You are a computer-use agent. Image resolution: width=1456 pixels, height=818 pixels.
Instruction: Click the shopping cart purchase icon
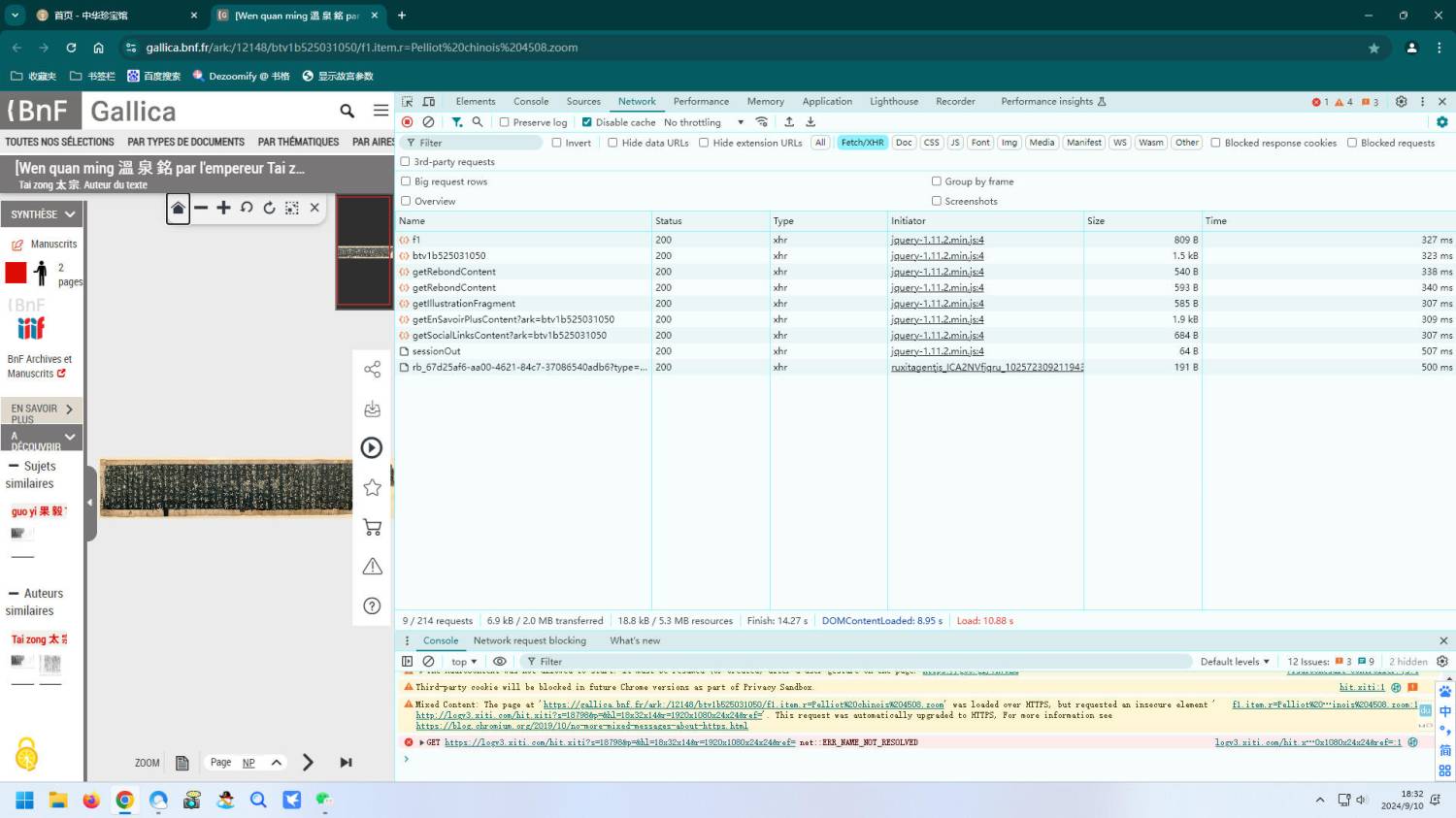tap(372, 527)
